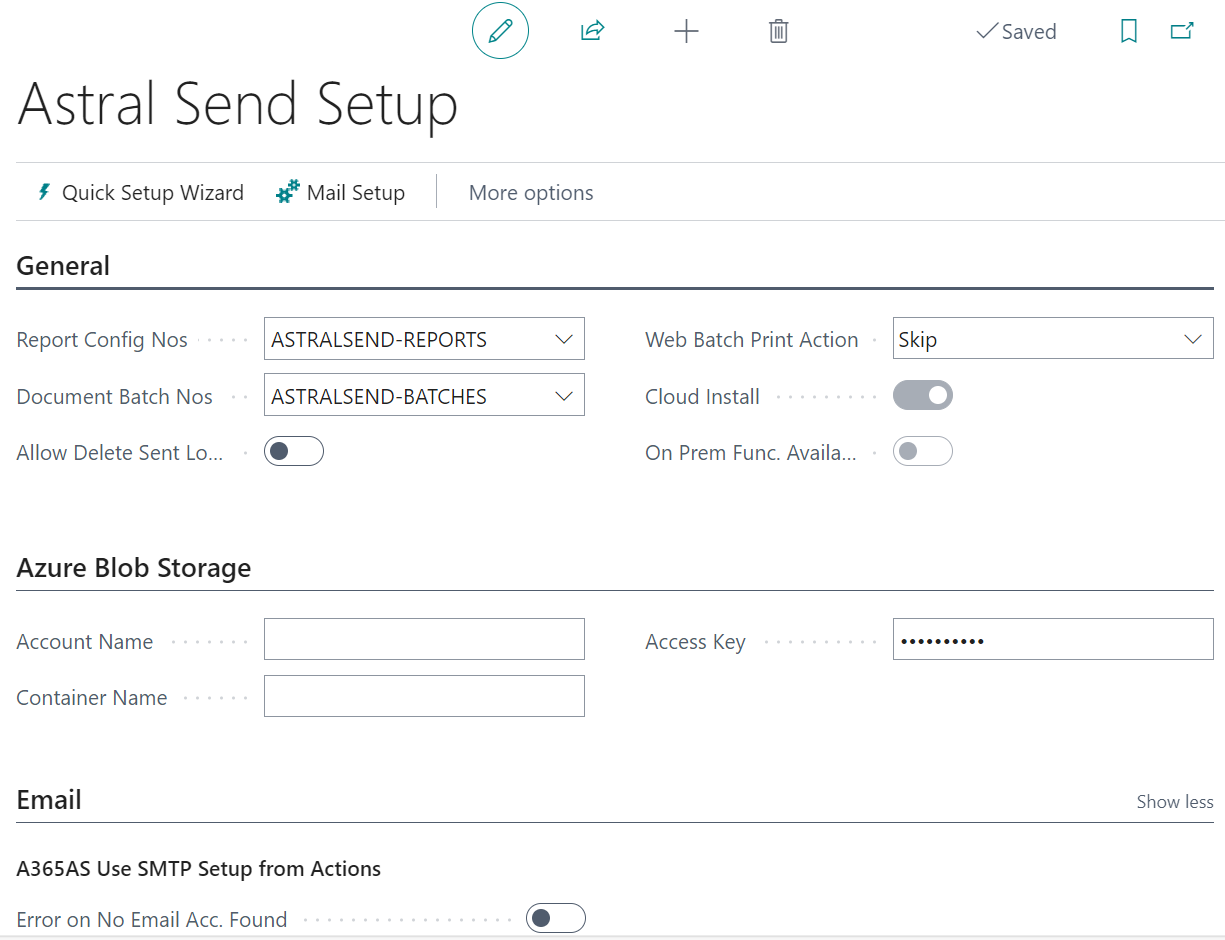Click the bookmark icon

click(1128, 32)
